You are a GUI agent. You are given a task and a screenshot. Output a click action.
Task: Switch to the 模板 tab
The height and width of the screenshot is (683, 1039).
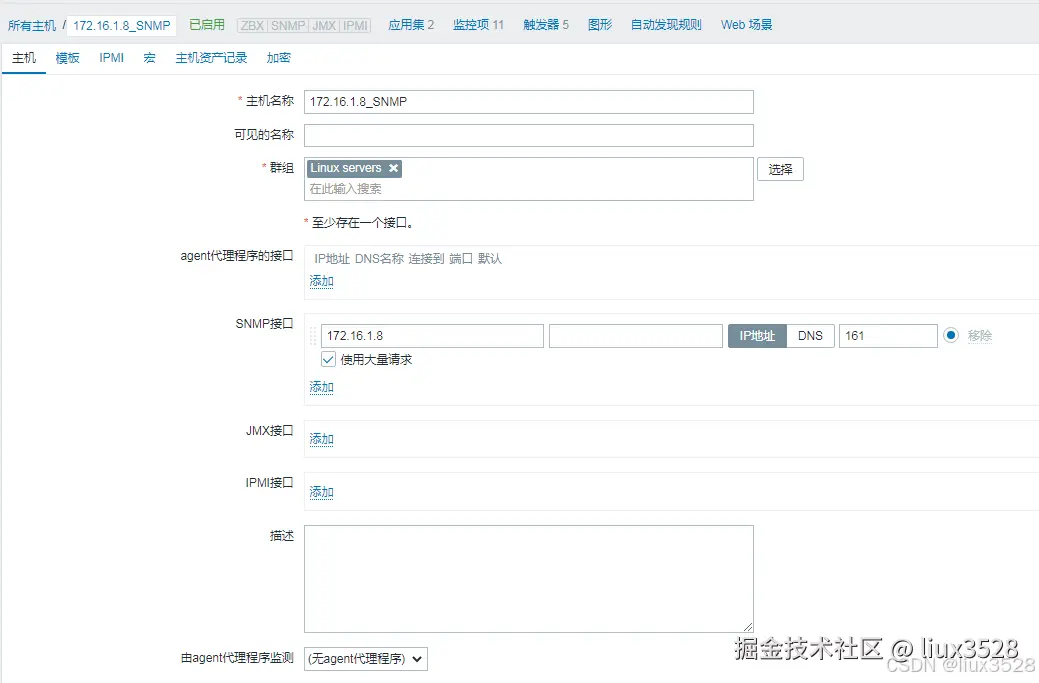68,58
